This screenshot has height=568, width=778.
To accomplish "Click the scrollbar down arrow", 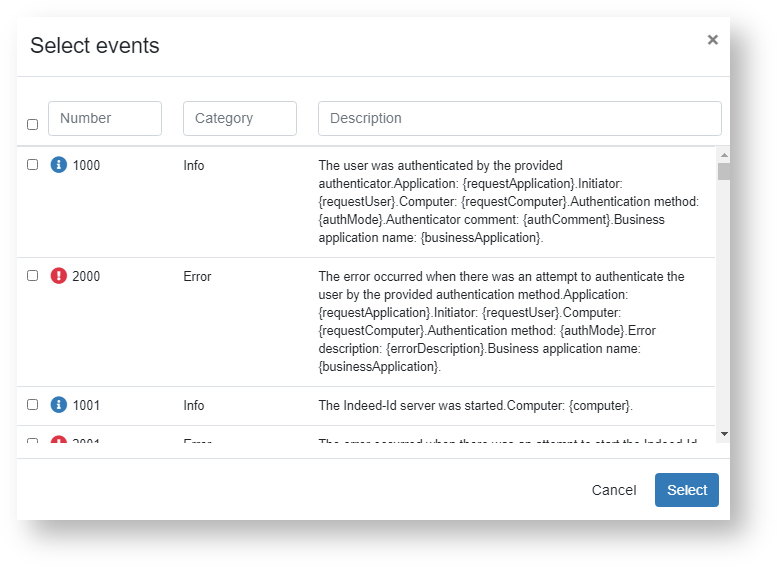I will coord(724,435).
